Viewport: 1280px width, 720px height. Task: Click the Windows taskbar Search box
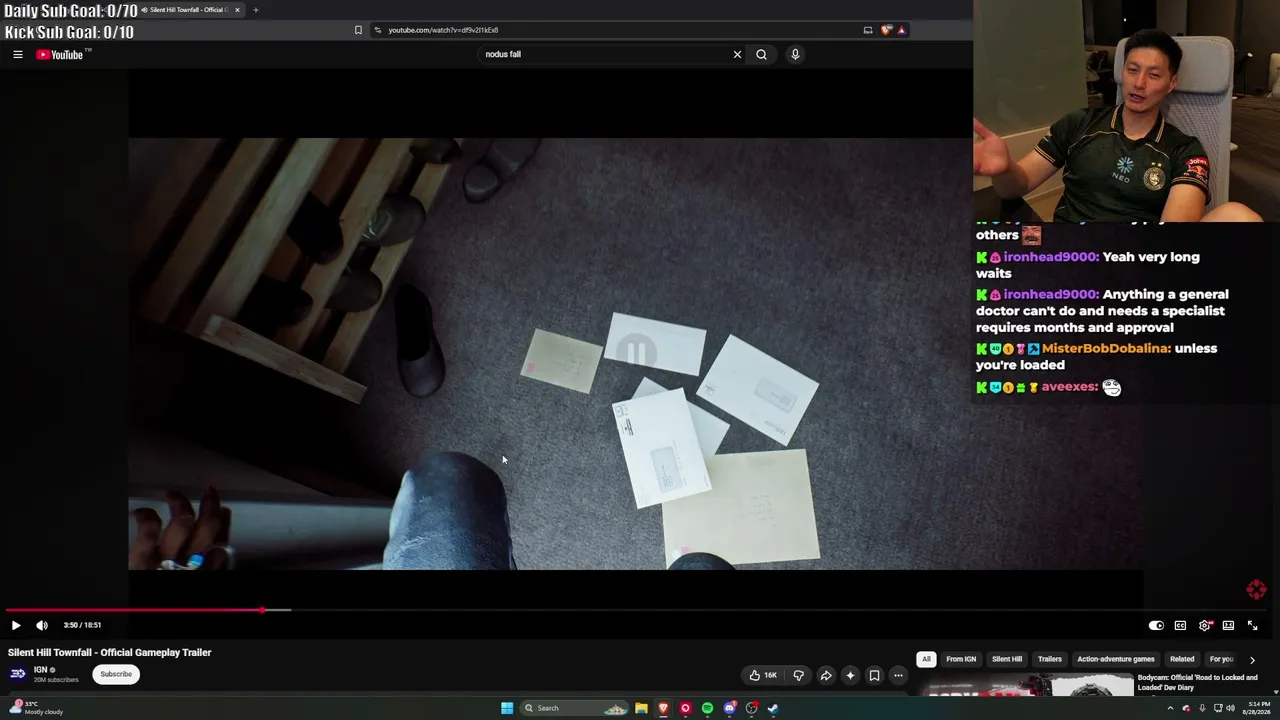tap(574, 708)
